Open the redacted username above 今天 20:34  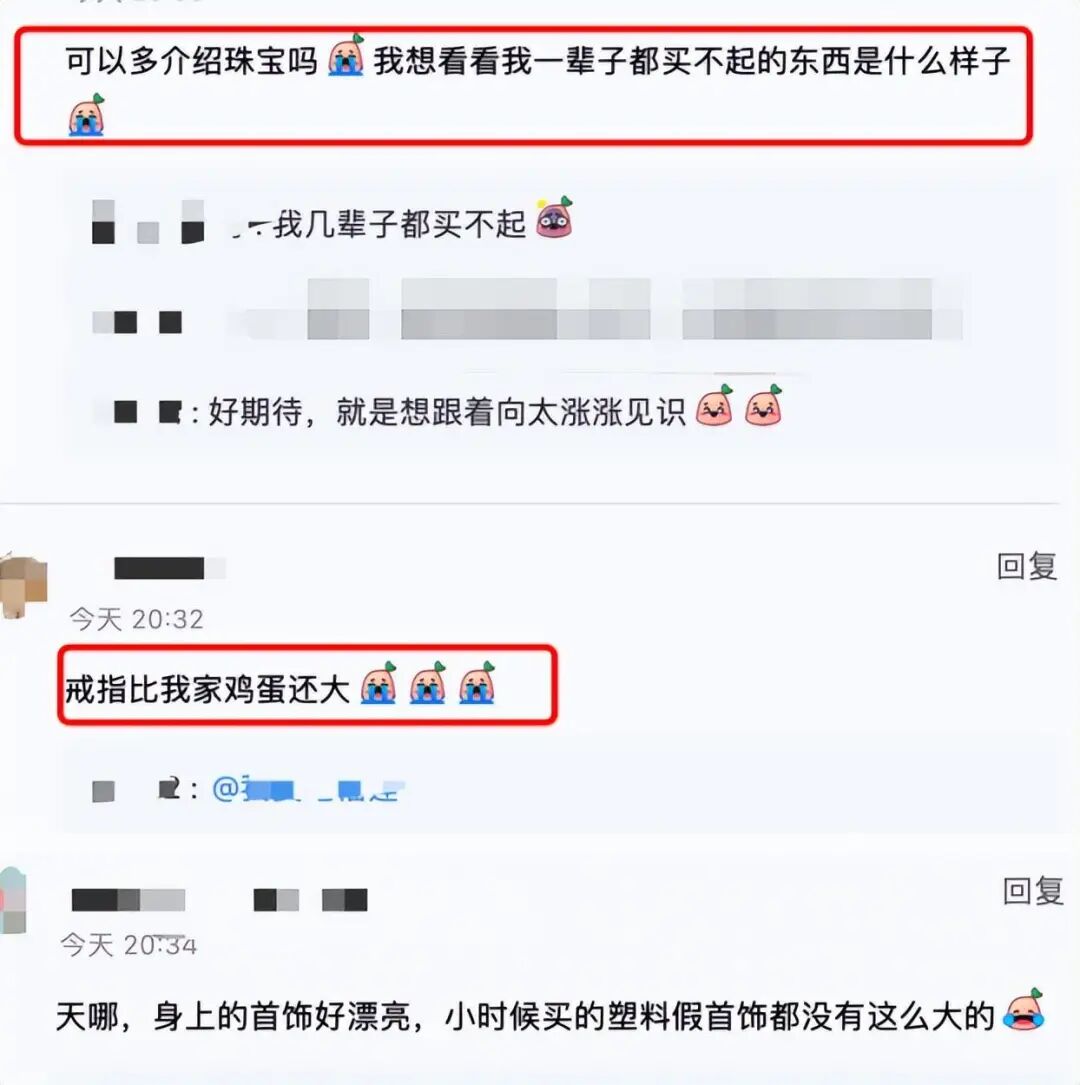219,900
